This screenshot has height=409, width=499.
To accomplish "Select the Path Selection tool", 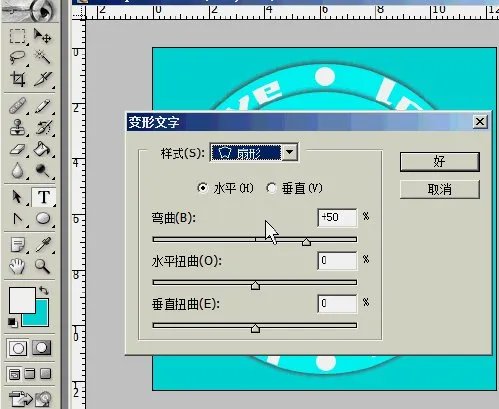I will pos(17,197).
